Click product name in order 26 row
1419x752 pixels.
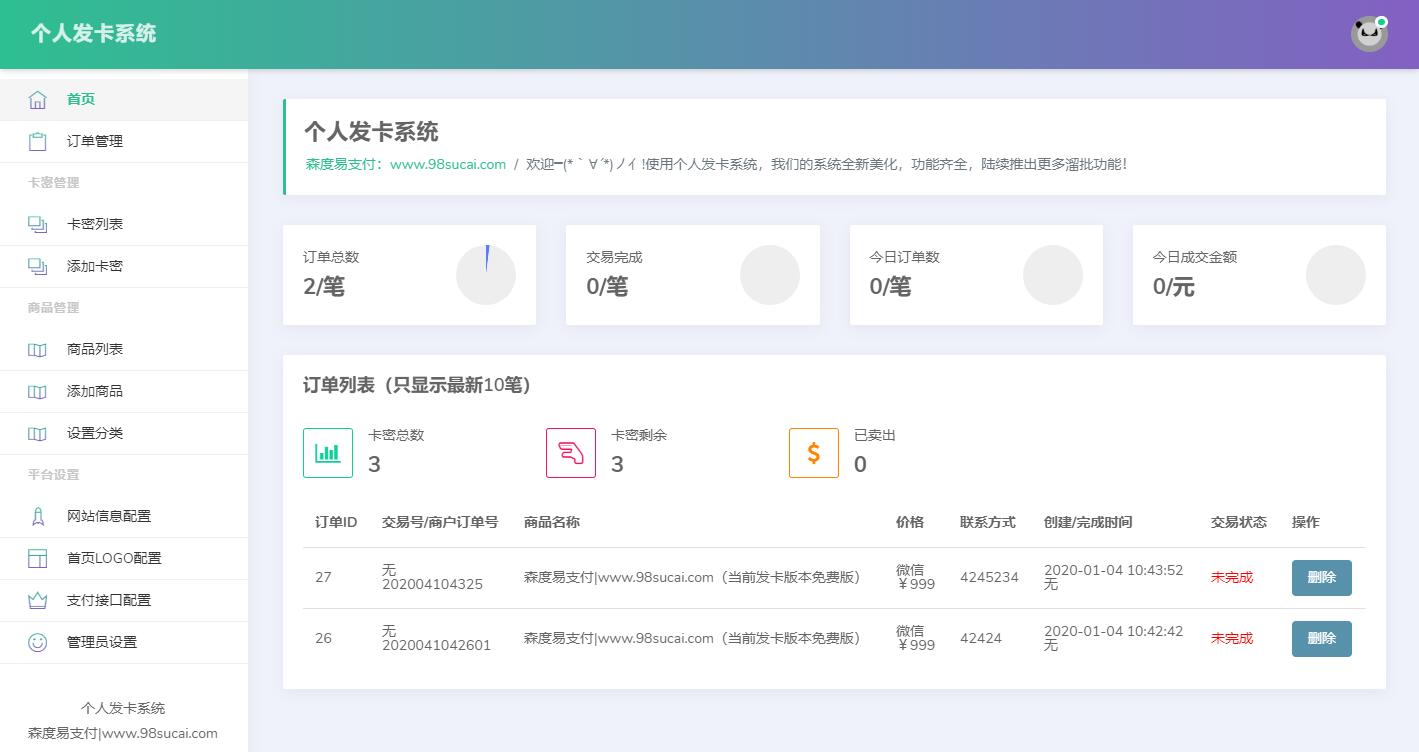click(x=692, y=638)
